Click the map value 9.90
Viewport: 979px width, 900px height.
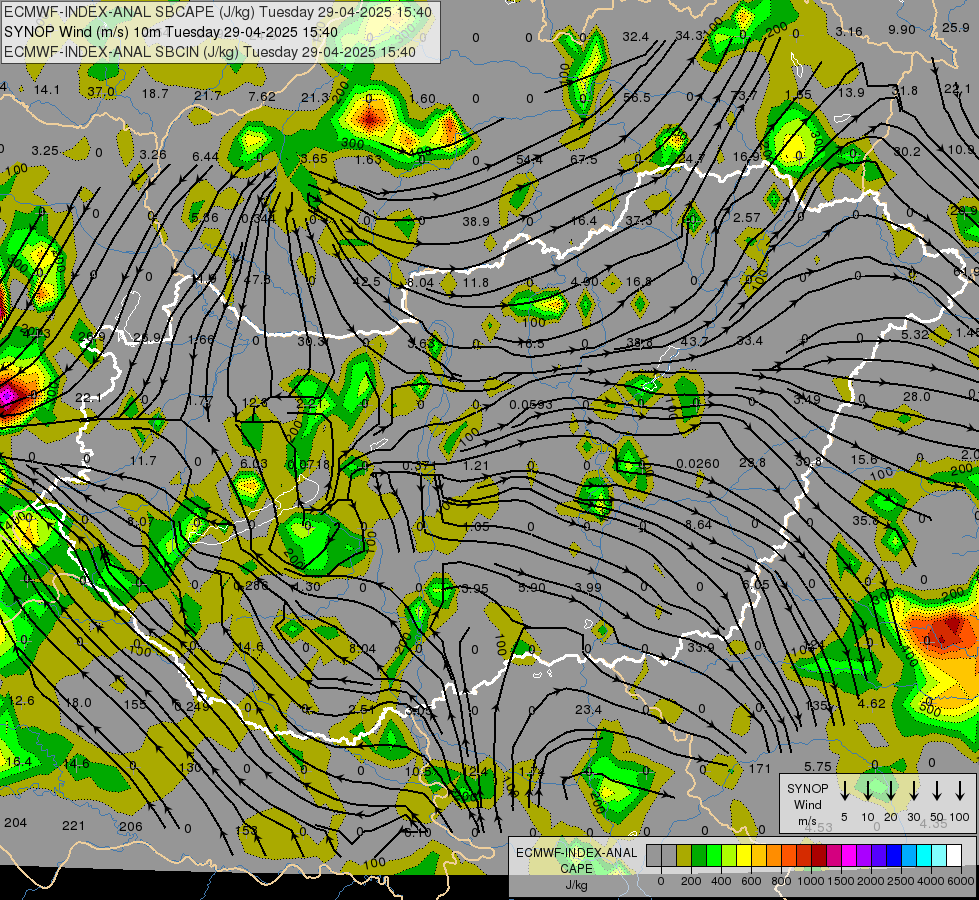coord(902,30)
